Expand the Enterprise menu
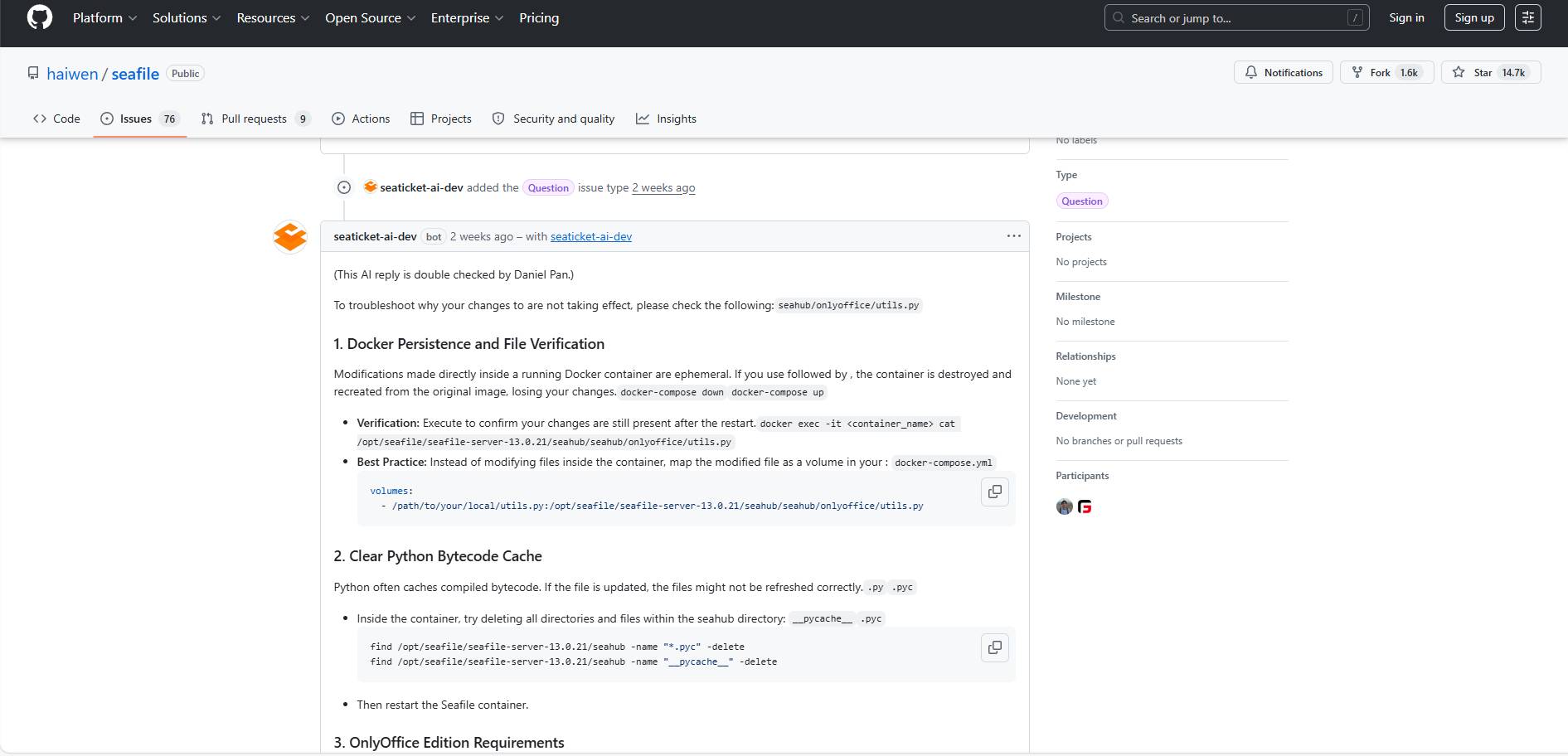 coord(467,17)
